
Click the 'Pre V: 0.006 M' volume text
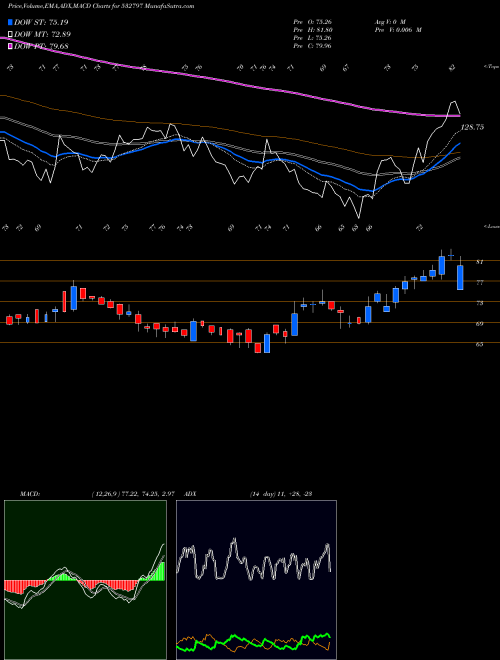coord(397,30)
